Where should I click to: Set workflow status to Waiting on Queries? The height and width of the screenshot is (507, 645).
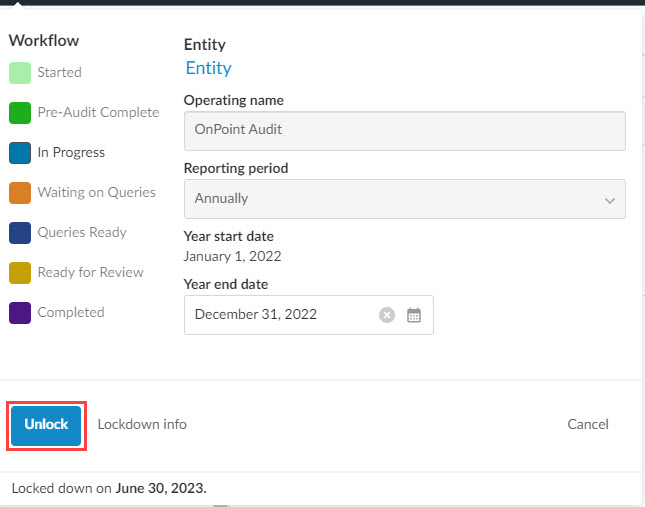[x=96, y=192]
